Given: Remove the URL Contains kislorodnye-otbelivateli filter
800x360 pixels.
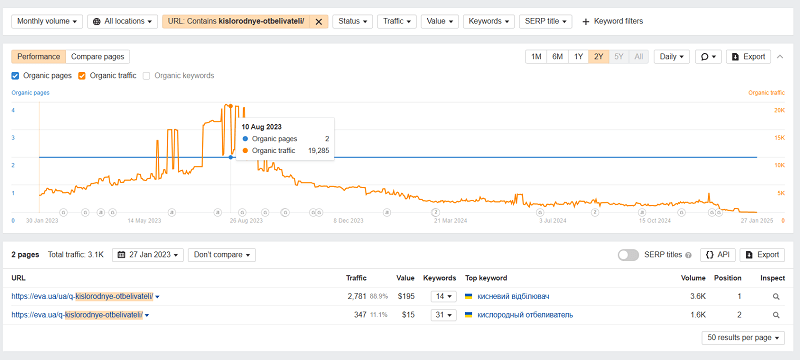Looking at the screenshot, I should tap(318, 21).
